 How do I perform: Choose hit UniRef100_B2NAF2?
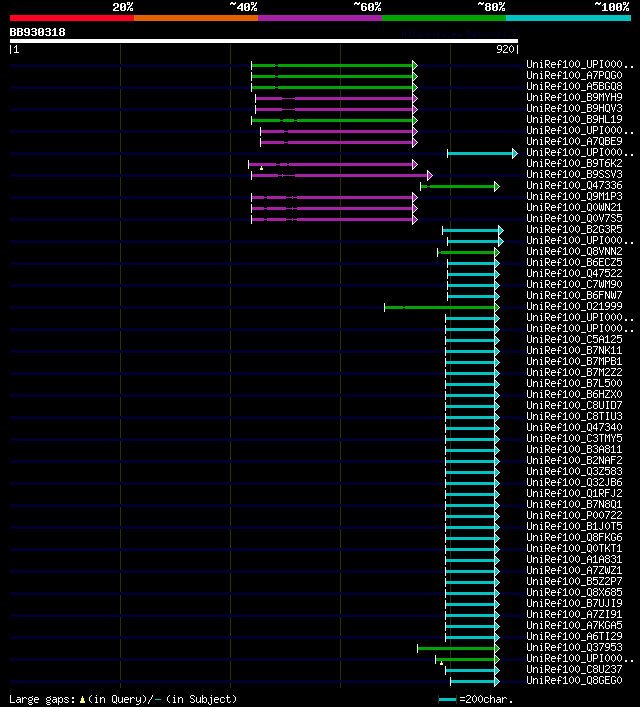pos(574,460)
